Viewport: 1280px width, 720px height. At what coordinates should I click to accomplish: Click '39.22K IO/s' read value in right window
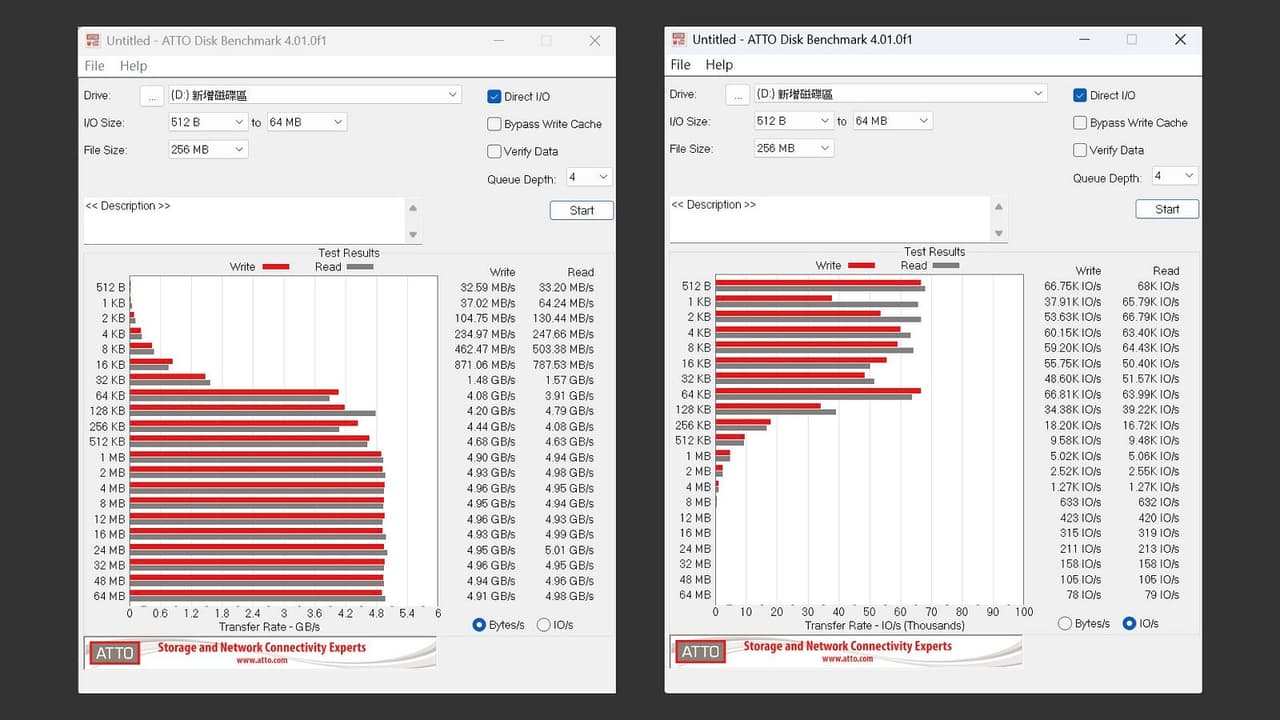click(1151, 409)
